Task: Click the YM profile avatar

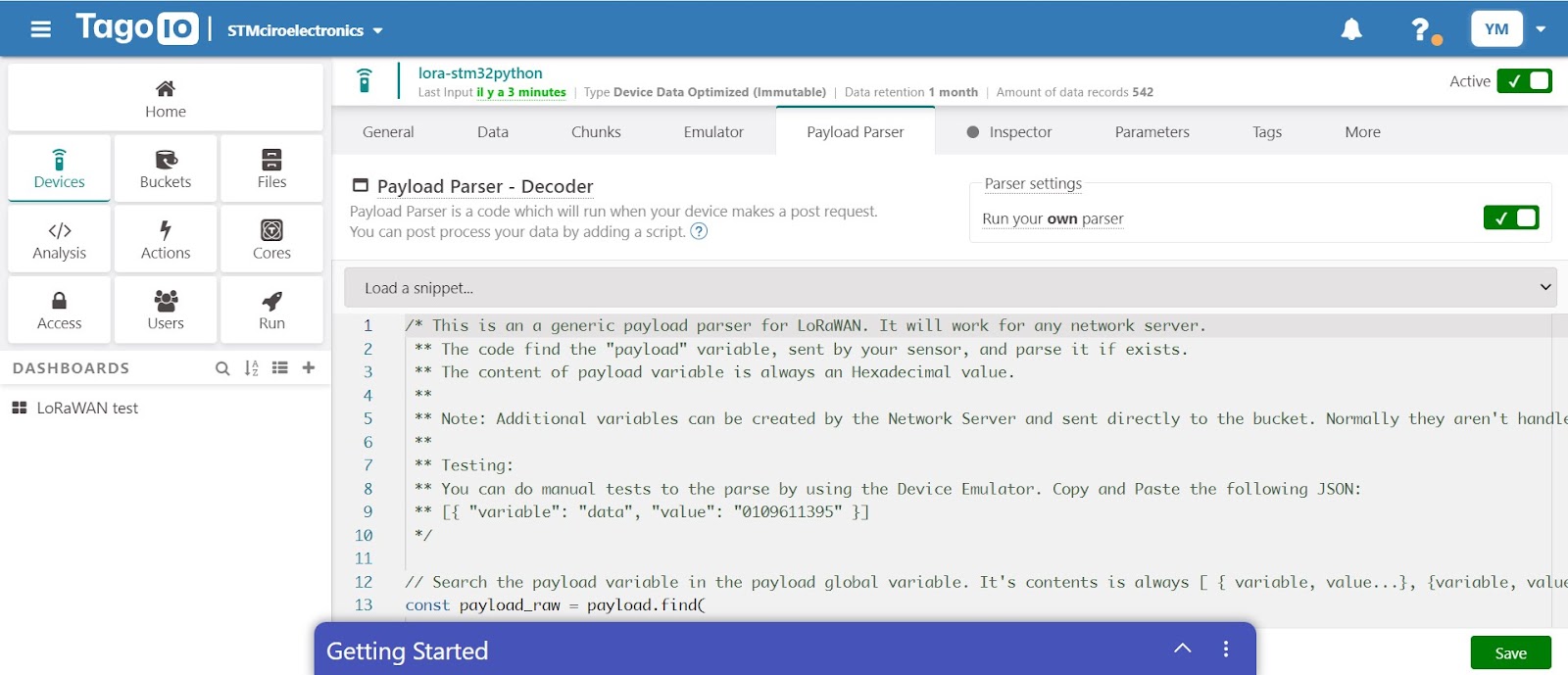Action: pyautogui.click(x=1496, y=29)
